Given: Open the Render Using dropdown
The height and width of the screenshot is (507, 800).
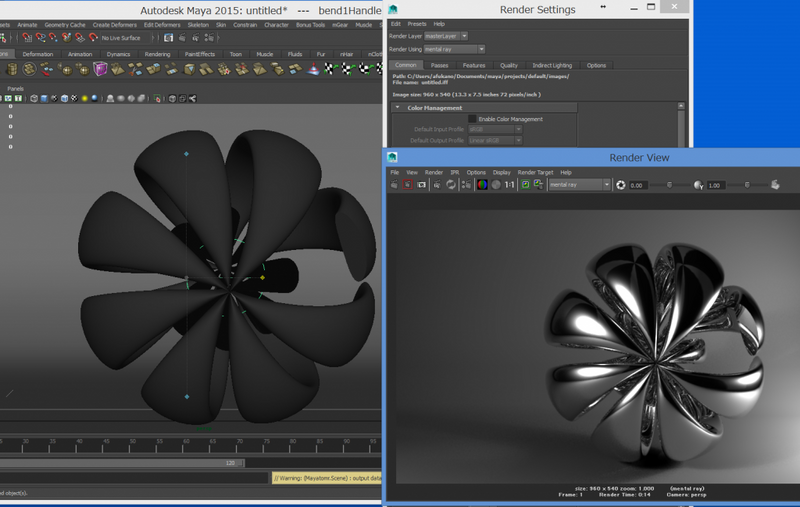Looking at the screenshot, I should (453, 48).
